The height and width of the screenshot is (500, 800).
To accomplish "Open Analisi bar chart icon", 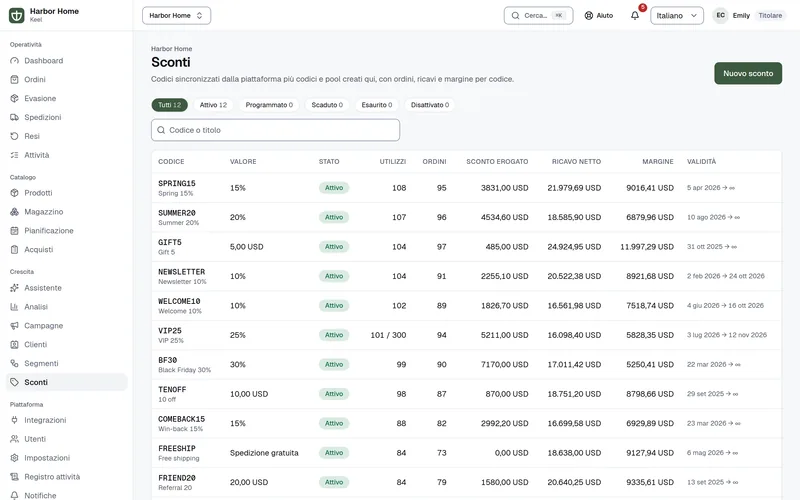I will click(x=14, y=307).
